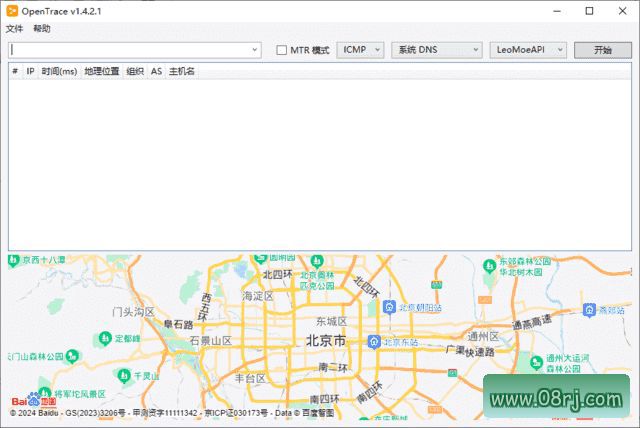Click the 通州区 label on map
The width and height of the screenshot is (640, 428).
[x=483, y=337]
